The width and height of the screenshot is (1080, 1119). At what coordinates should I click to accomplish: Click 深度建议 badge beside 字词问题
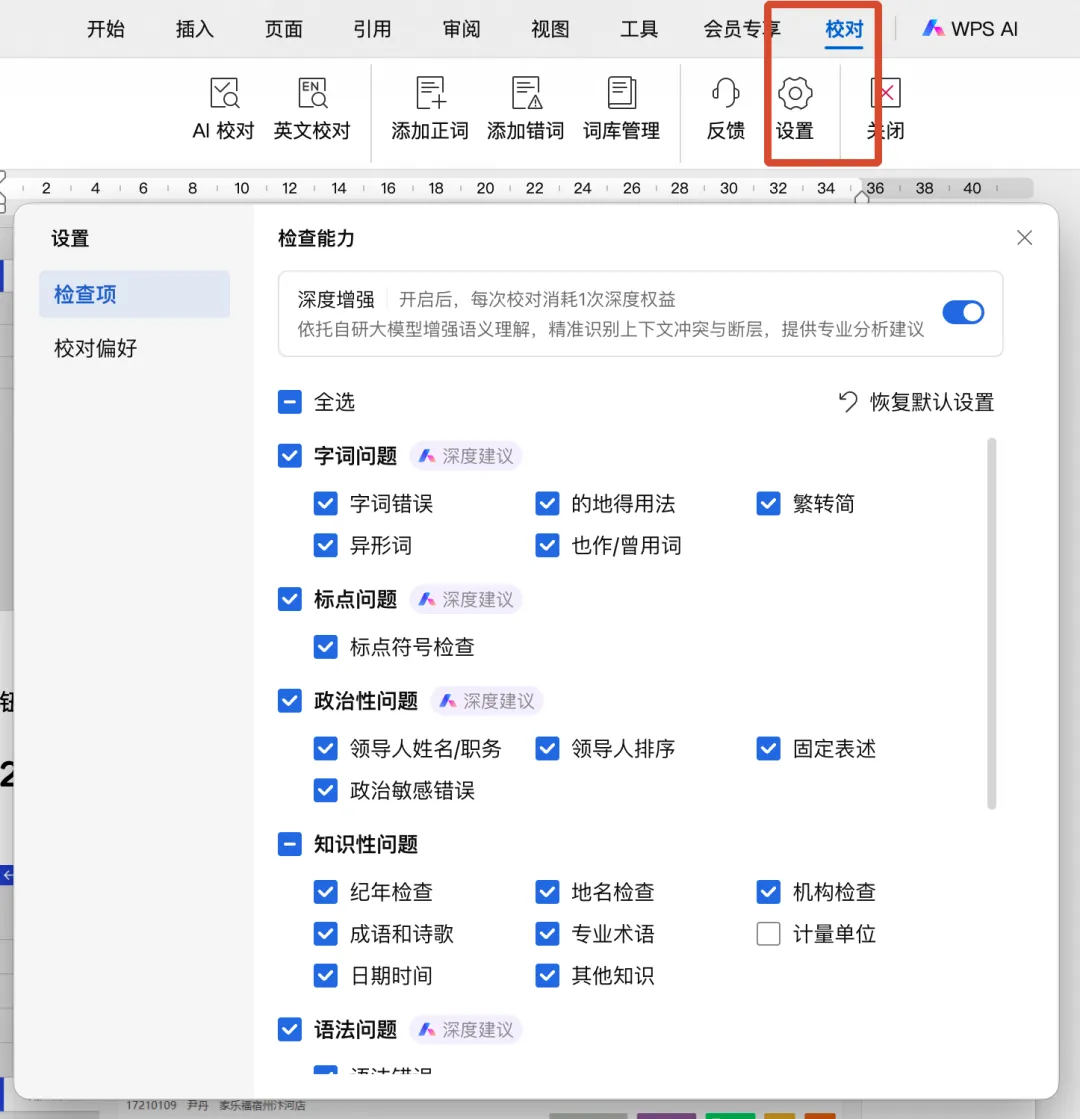[x=465, y=456]
